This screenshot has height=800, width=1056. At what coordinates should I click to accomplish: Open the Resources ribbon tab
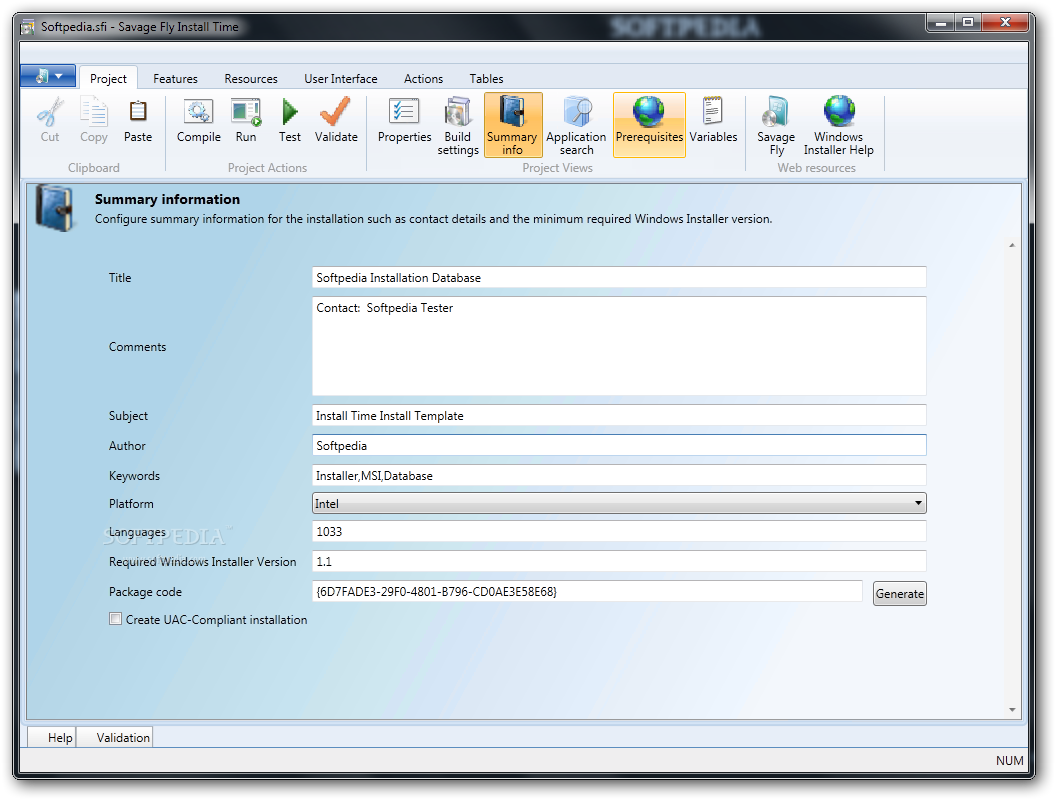click(251, 79)
